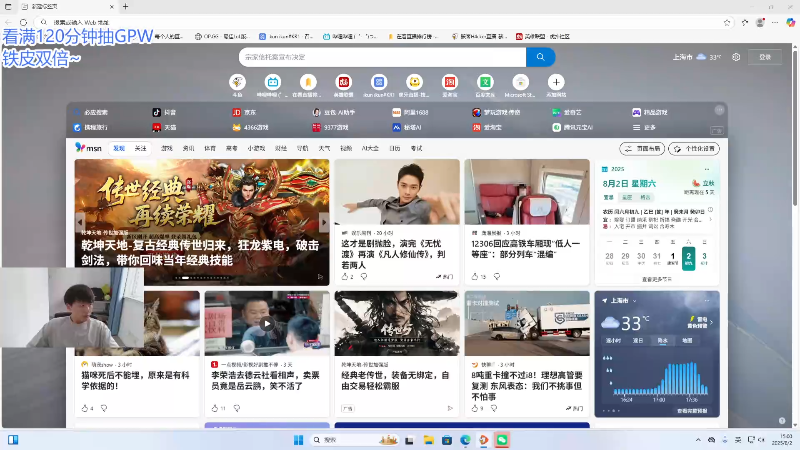Viewport: 800px width, 450px height.
Task: Open the 12306 high-speed rail article thumbnail
Action: pyautogui.click(x=527, y=192)
